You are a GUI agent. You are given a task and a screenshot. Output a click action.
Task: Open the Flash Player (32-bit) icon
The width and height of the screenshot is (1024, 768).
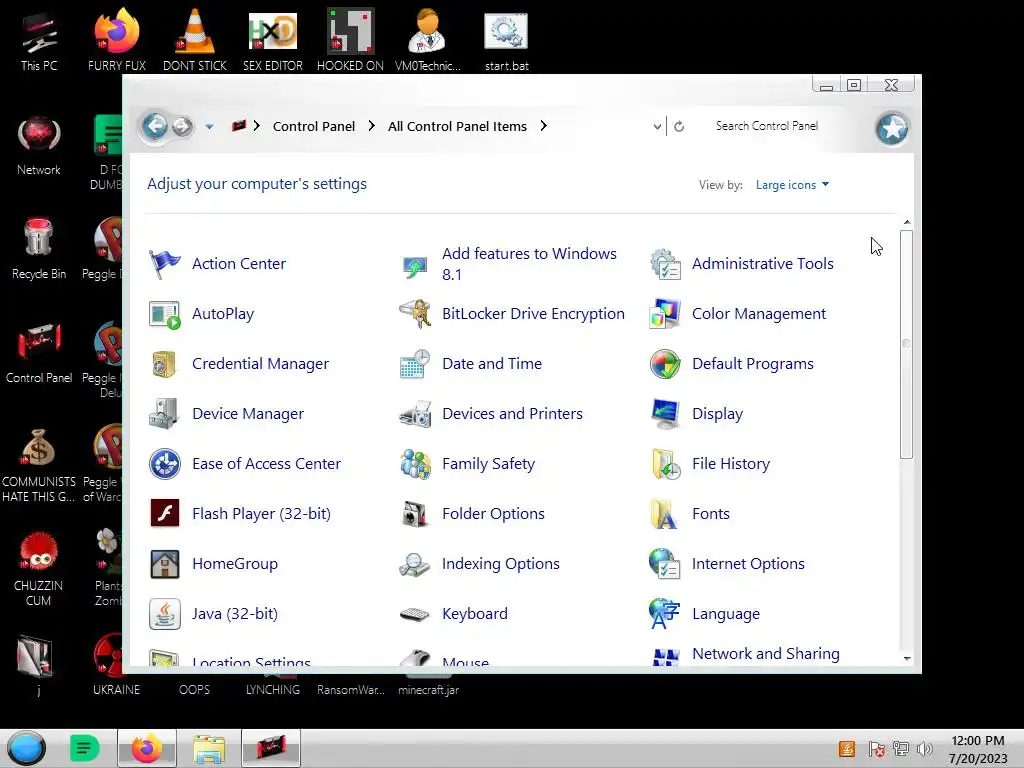[x=165, y=513]
